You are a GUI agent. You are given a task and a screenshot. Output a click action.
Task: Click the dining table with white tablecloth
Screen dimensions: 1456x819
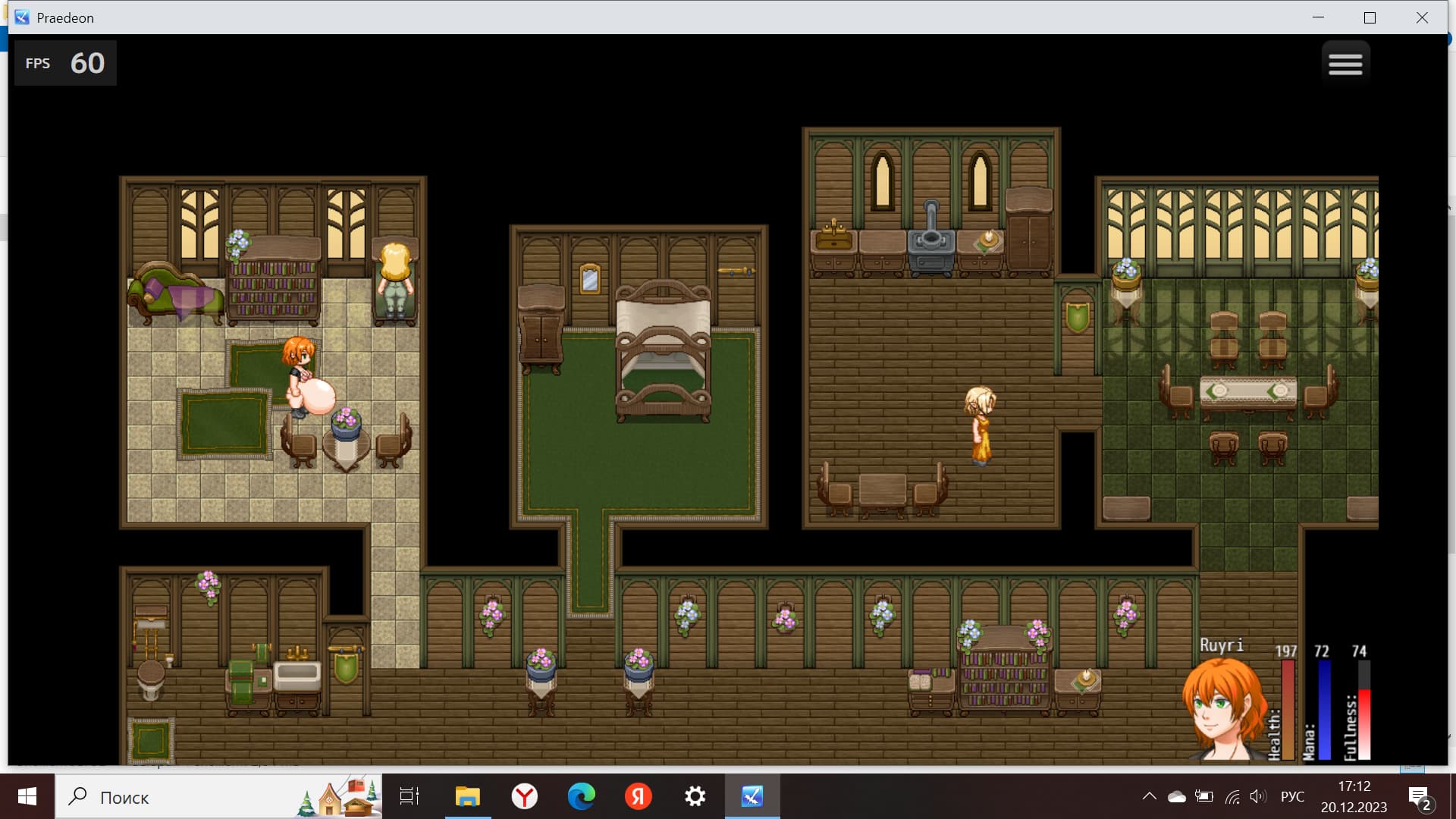(1248, 392)
